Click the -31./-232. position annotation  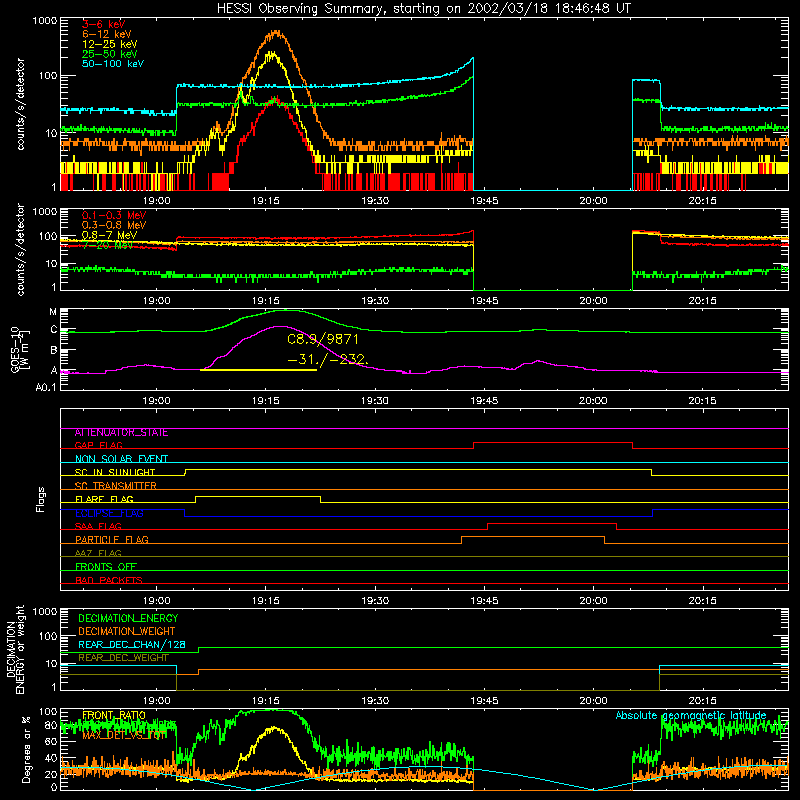tap(328, 359)
